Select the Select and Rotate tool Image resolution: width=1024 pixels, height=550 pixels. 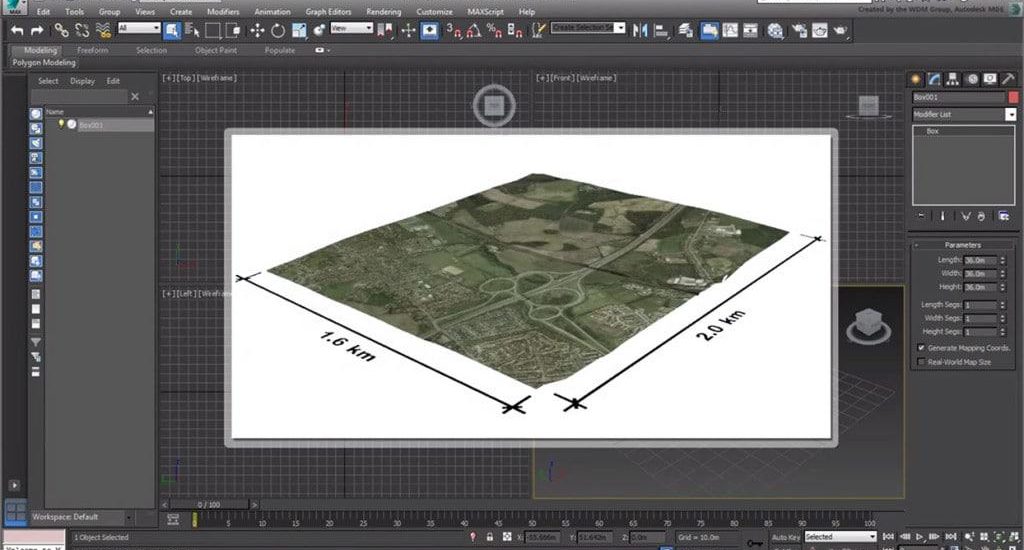pyautogui.click(x=277, y=30)
